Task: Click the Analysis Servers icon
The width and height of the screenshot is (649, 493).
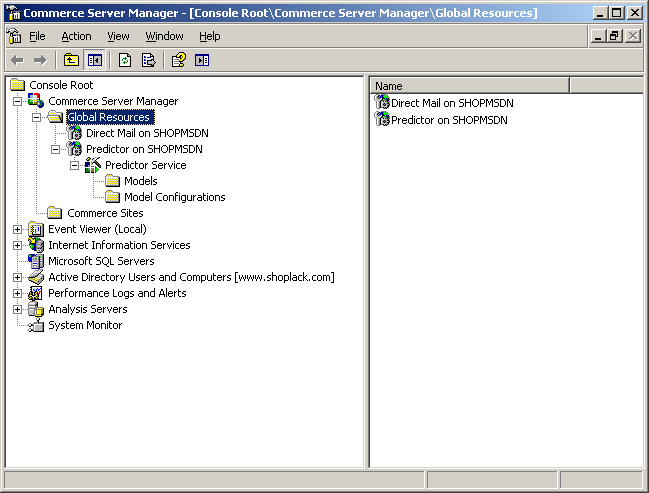Action: (x=36, y=309)
